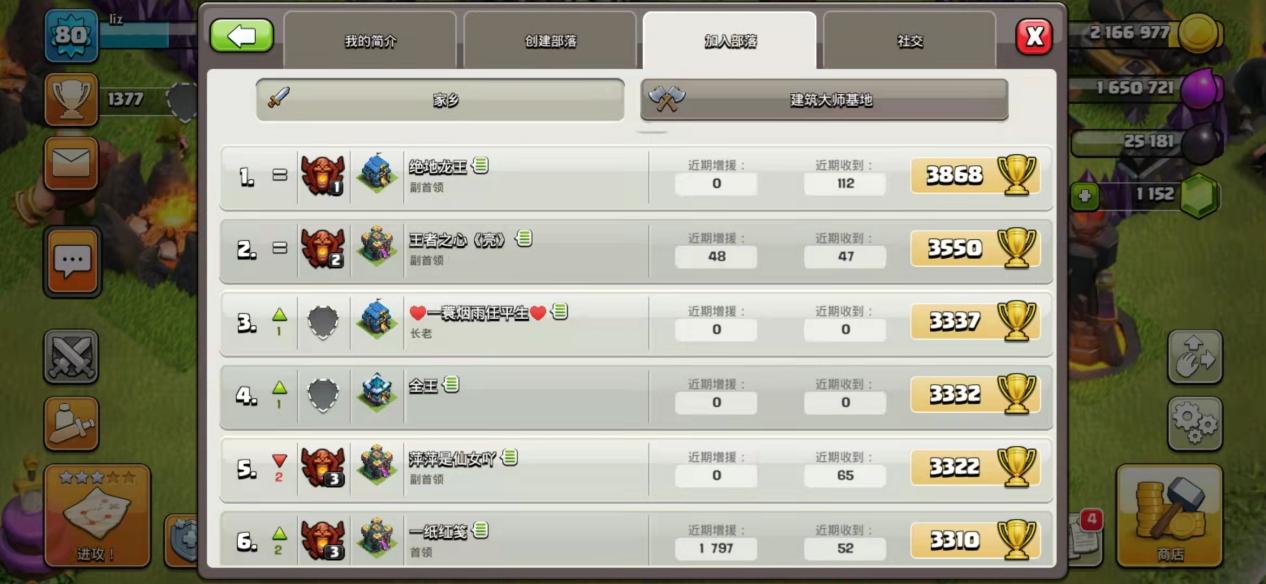Open the settings gears icon
The height and width of the screenshot is (584, 1266).
(x=1195, y=424)
